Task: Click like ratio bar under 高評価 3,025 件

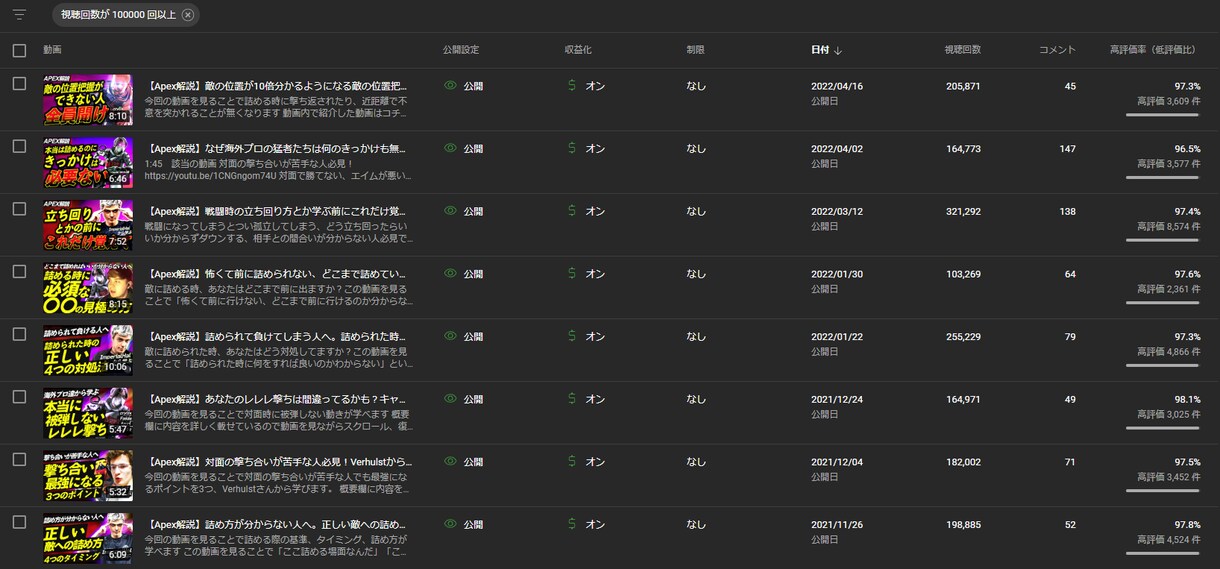Action: pyautogui.click(x=1162, y=428)
